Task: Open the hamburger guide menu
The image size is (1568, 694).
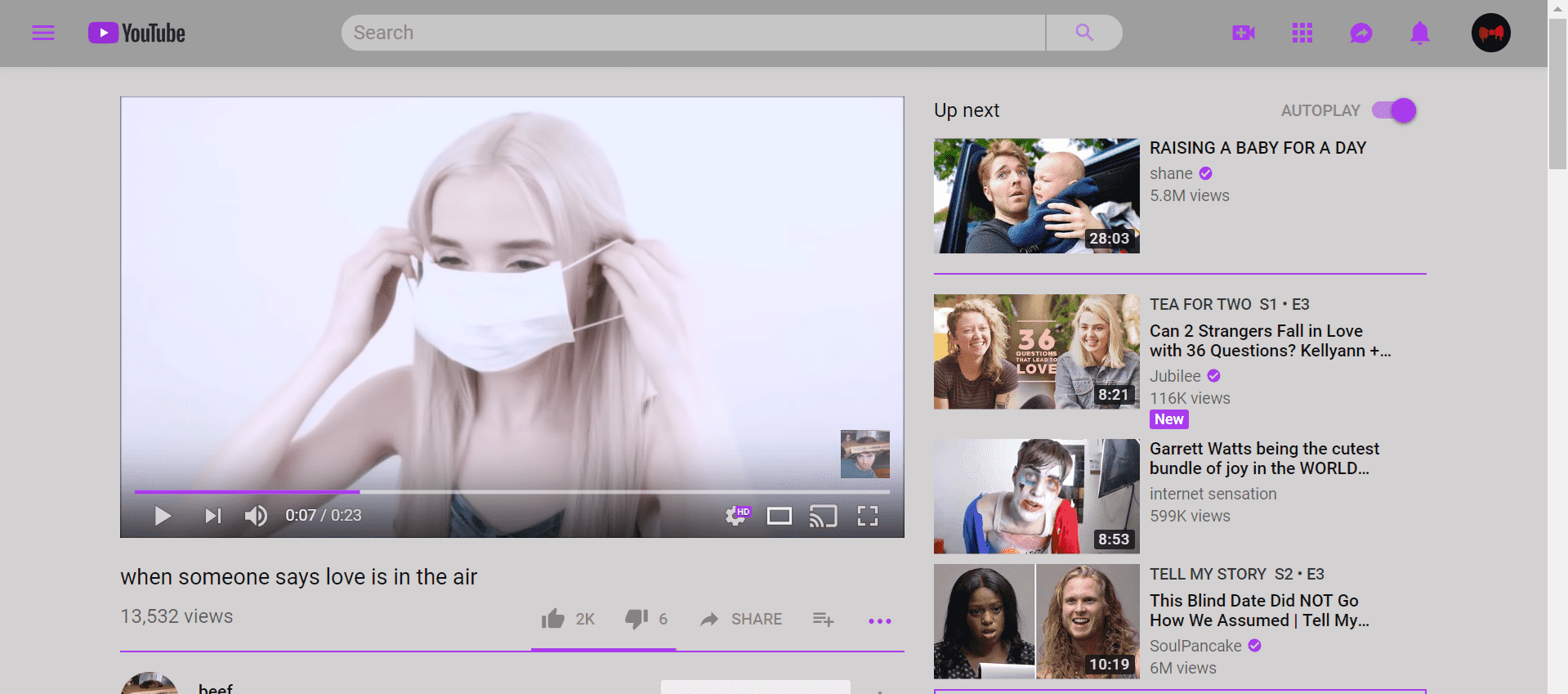Action: click(x=43, y=33)
